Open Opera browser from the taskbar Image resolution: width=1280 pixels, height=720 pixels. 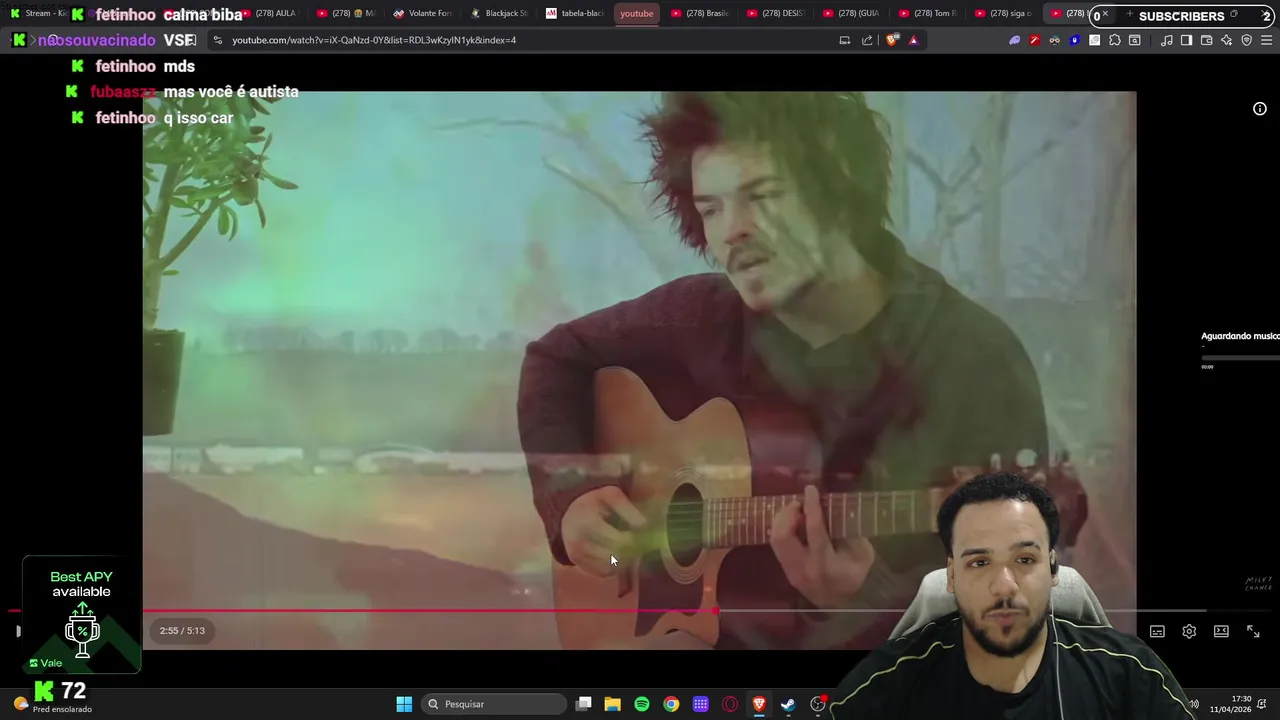tap(730, 704)
